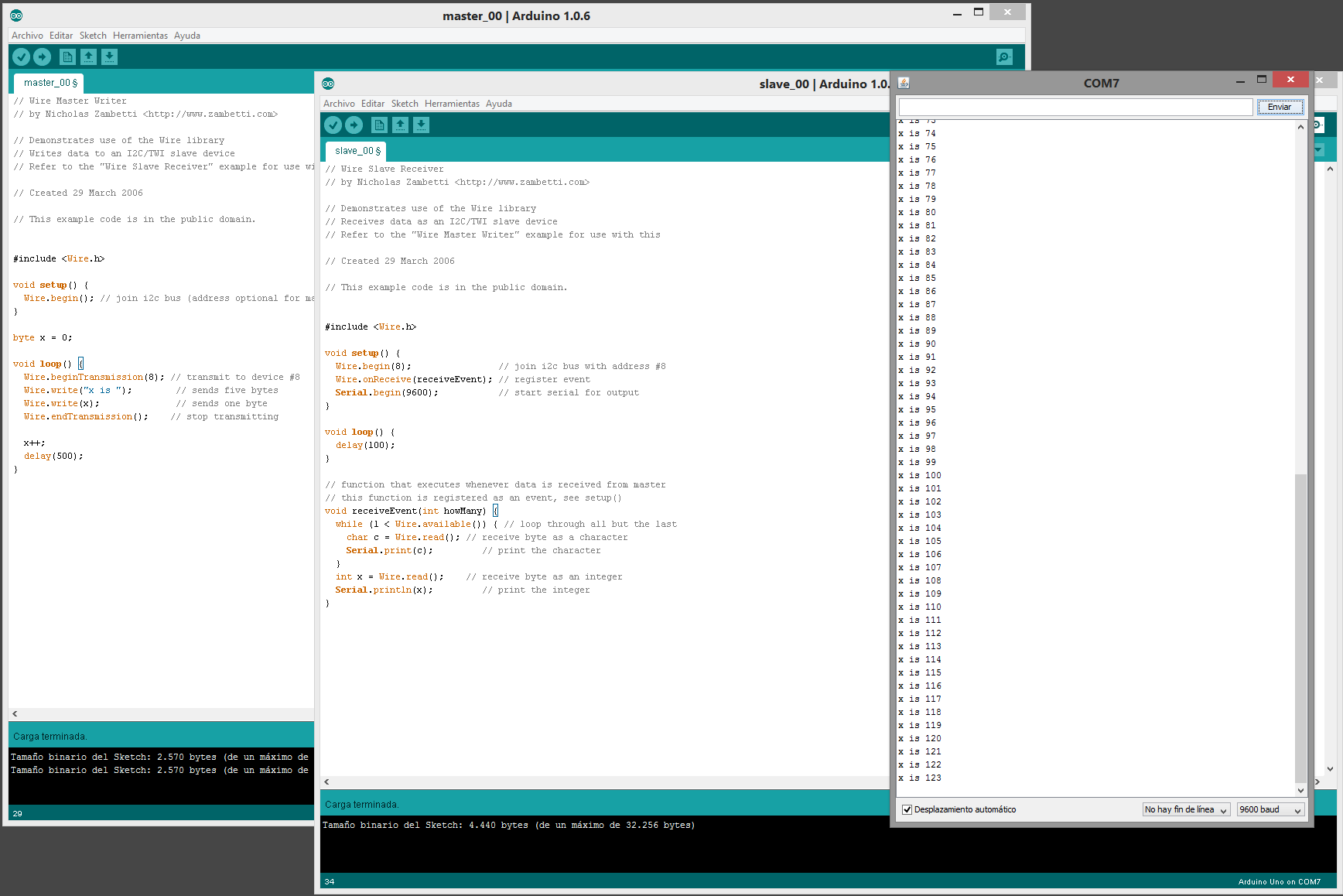Click Arduino logo icon in slave_00 title bar
Screen dimensions: 1343x896
coord(328,84)
